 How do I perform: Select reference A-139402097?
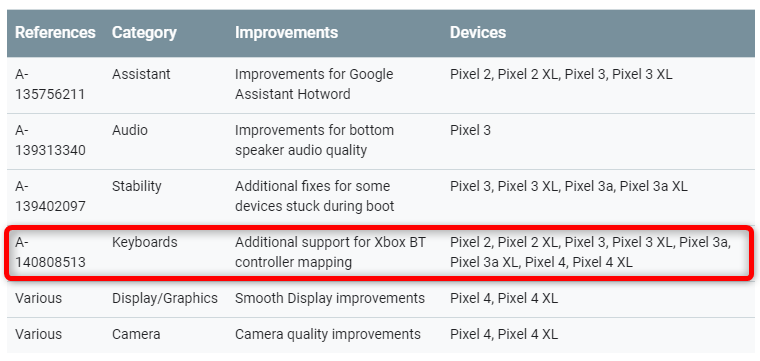[x=50, y=196]
